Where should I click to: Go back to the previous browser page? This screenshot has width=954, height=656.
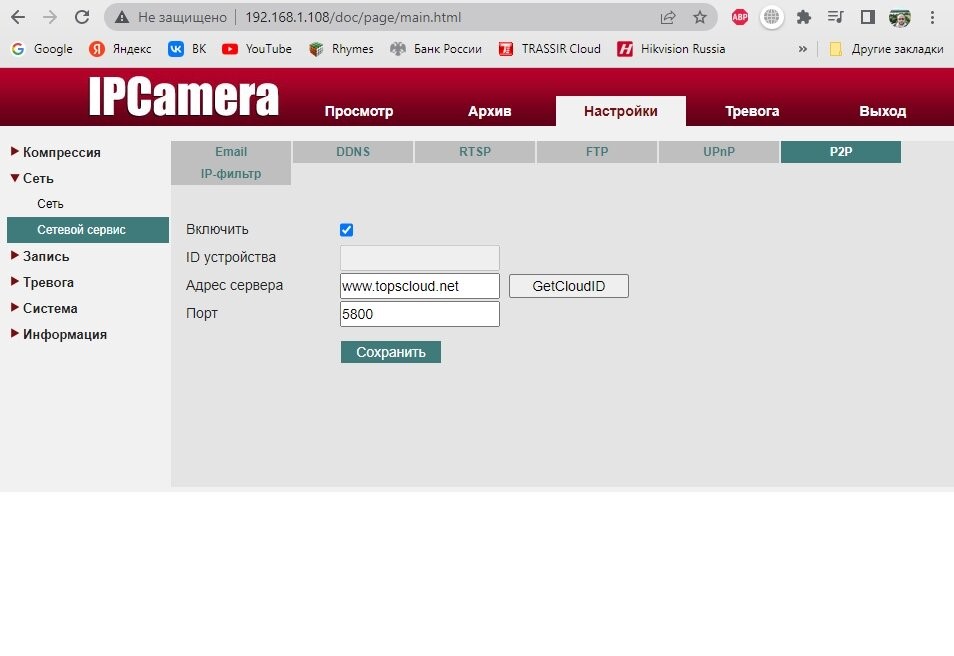point(18,17)
